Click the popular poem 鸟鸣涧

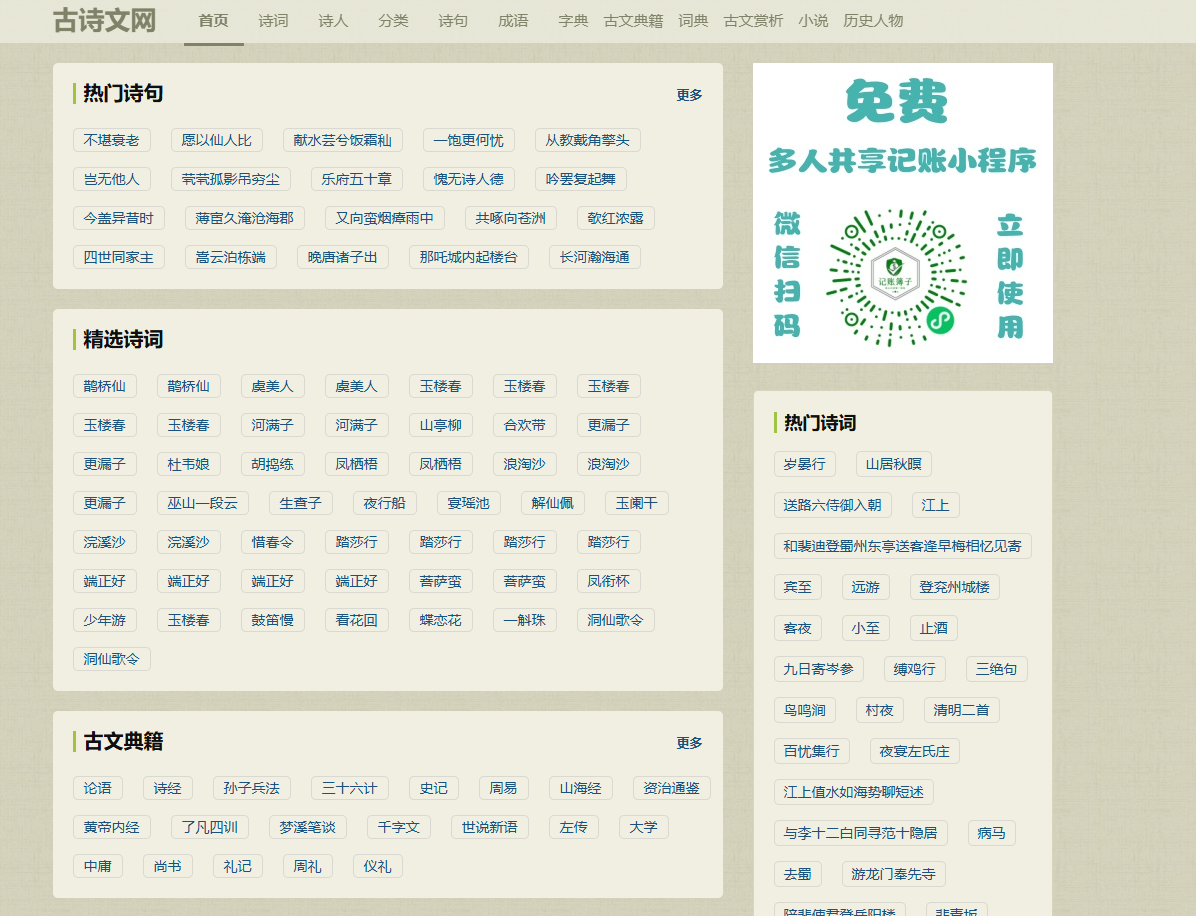pos(804,711)
